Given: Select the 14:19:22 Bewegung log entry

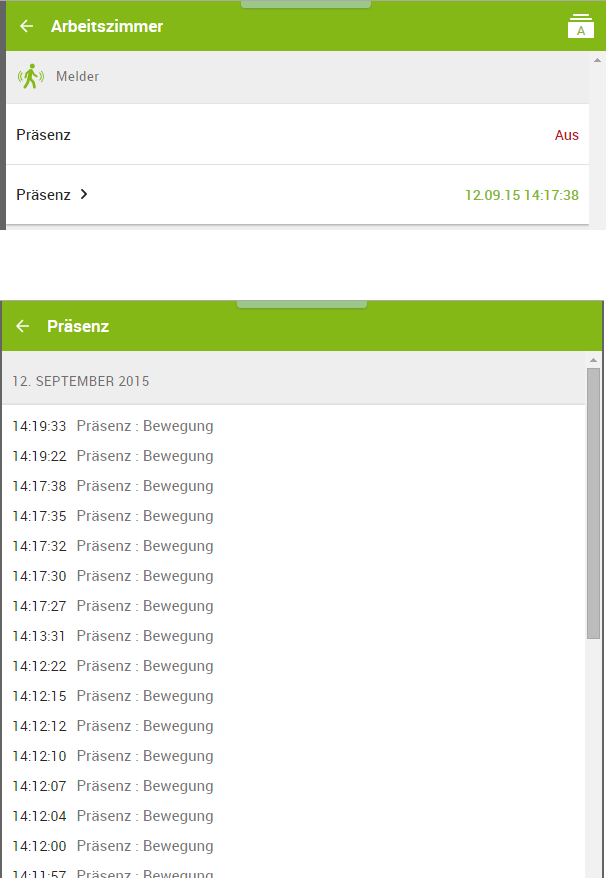Looking at the screenshot, I should click(113, 456).
